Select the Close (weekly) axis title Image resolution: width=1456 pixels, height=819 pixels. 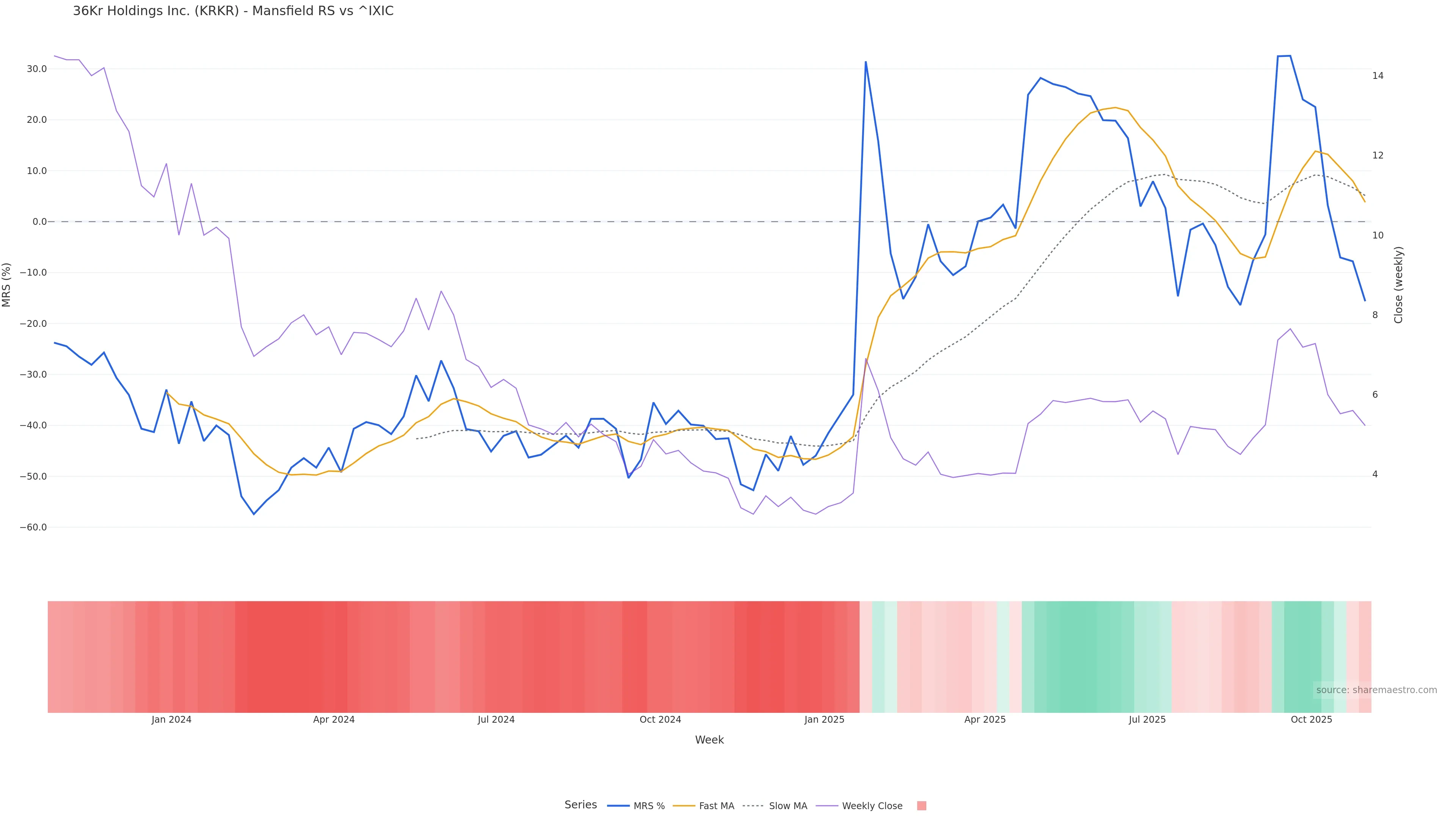(x=1398, y=285)
